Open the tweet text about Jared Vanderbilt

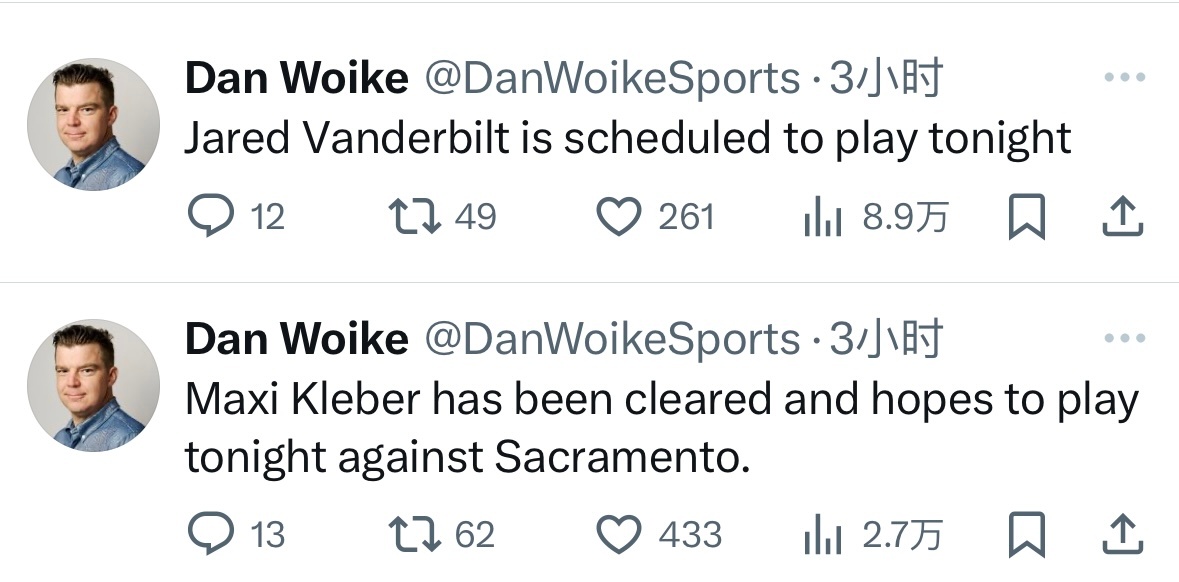click(x=627, y=139)
